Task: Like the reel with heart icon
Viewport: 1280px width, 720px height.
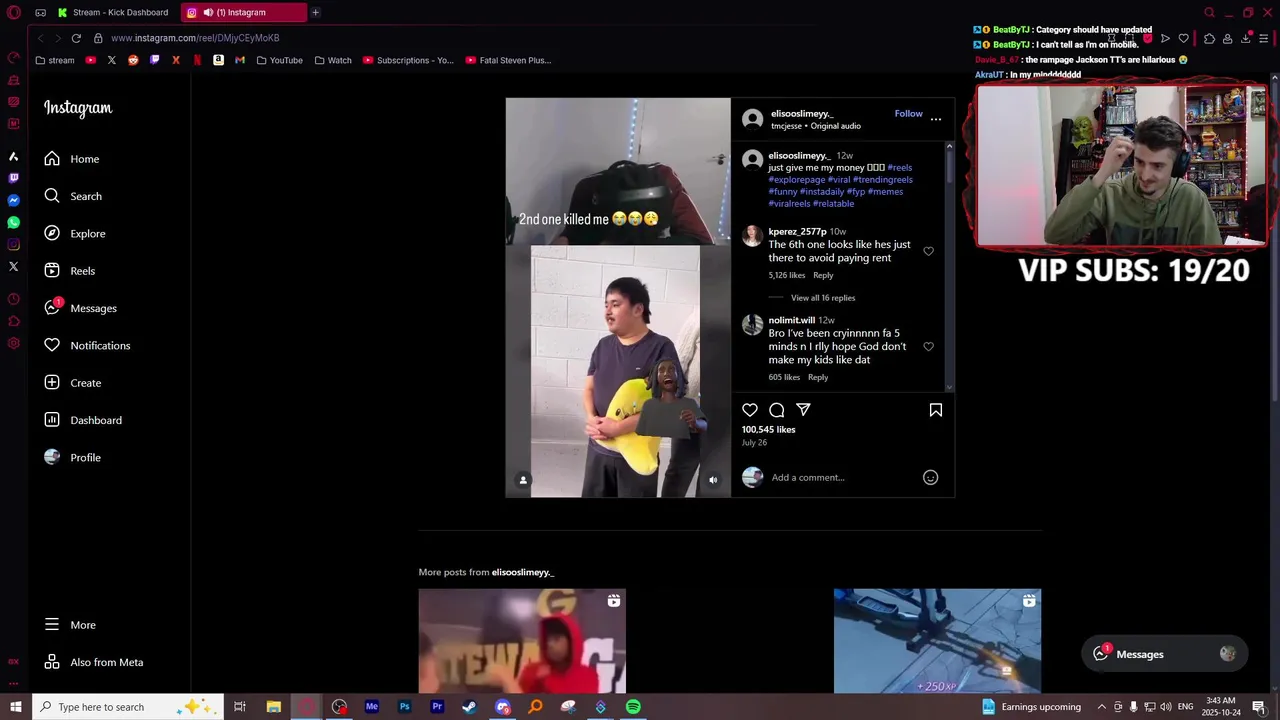Action: [x=750, y=410]
